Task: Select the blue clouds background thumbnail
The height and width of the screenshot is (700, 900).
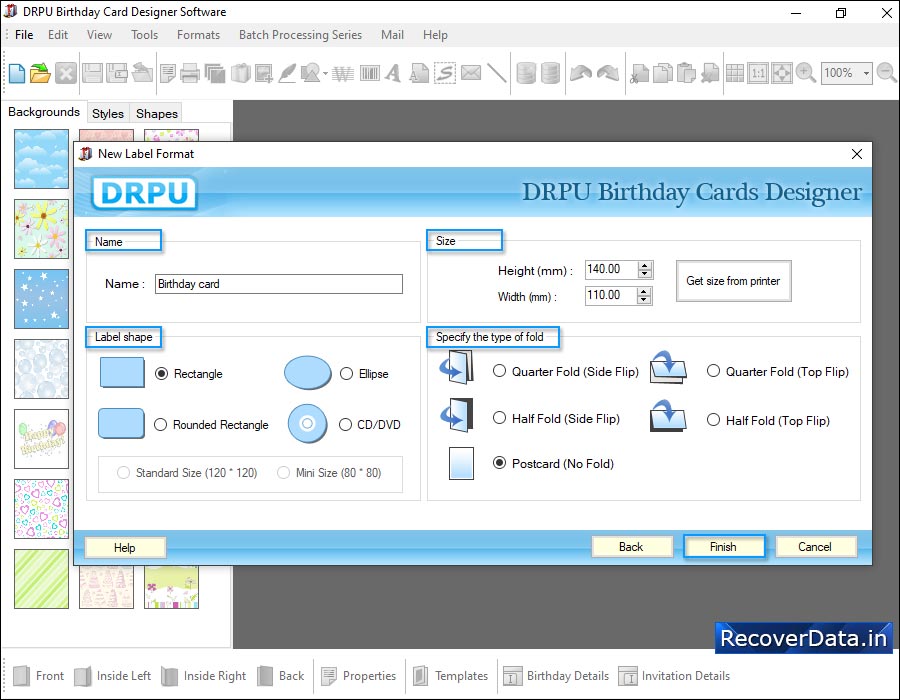Action: [41, 159]
